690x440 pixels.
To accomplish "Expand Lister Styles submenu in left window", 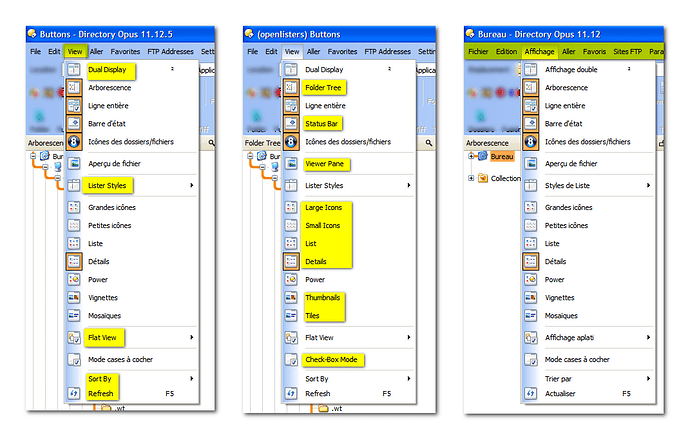I will click(191, 185).
